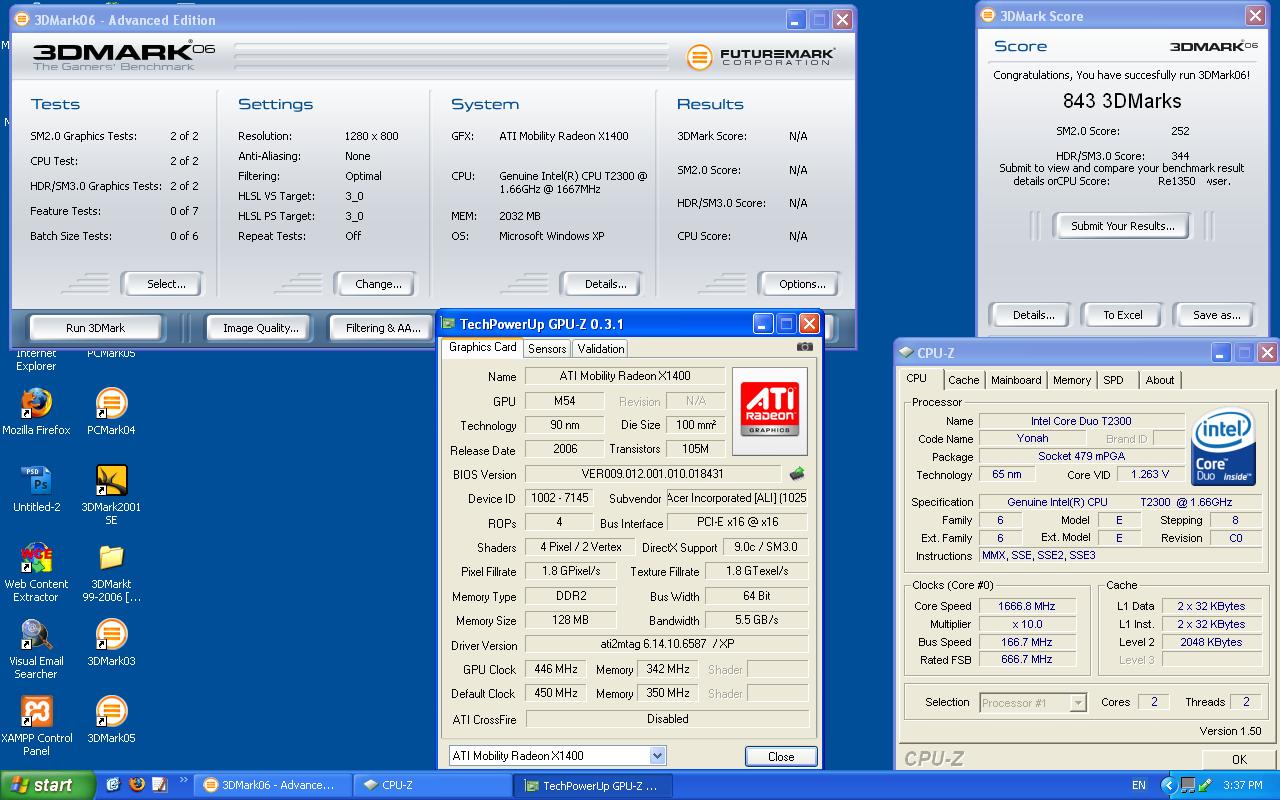The width and height of the screenshot is (1280, 800).
Task: Click the Windows start button
Action: pyautogui.click(x=47, y=785)
